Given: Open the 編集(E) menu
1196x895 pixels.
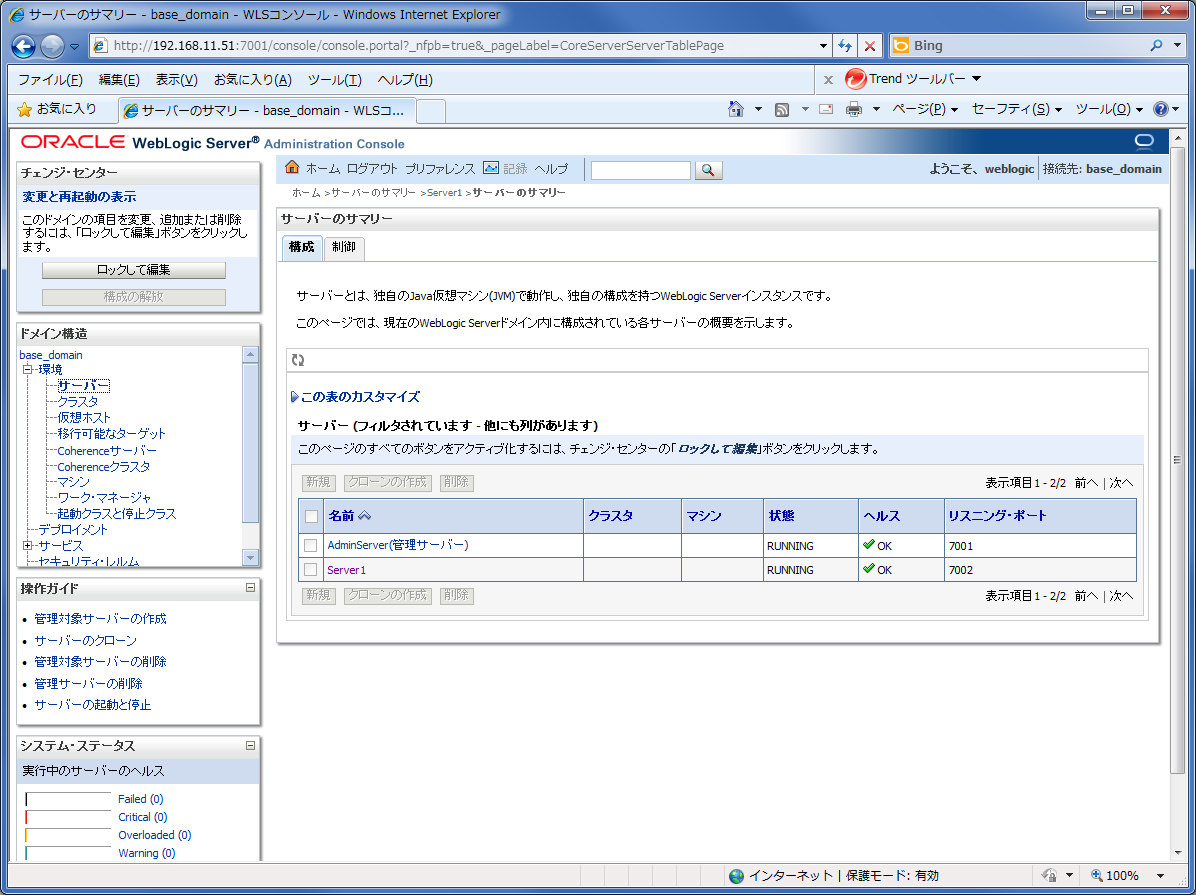Looking at the screenshot, I should pyautogui.click(x=119, y=79).
